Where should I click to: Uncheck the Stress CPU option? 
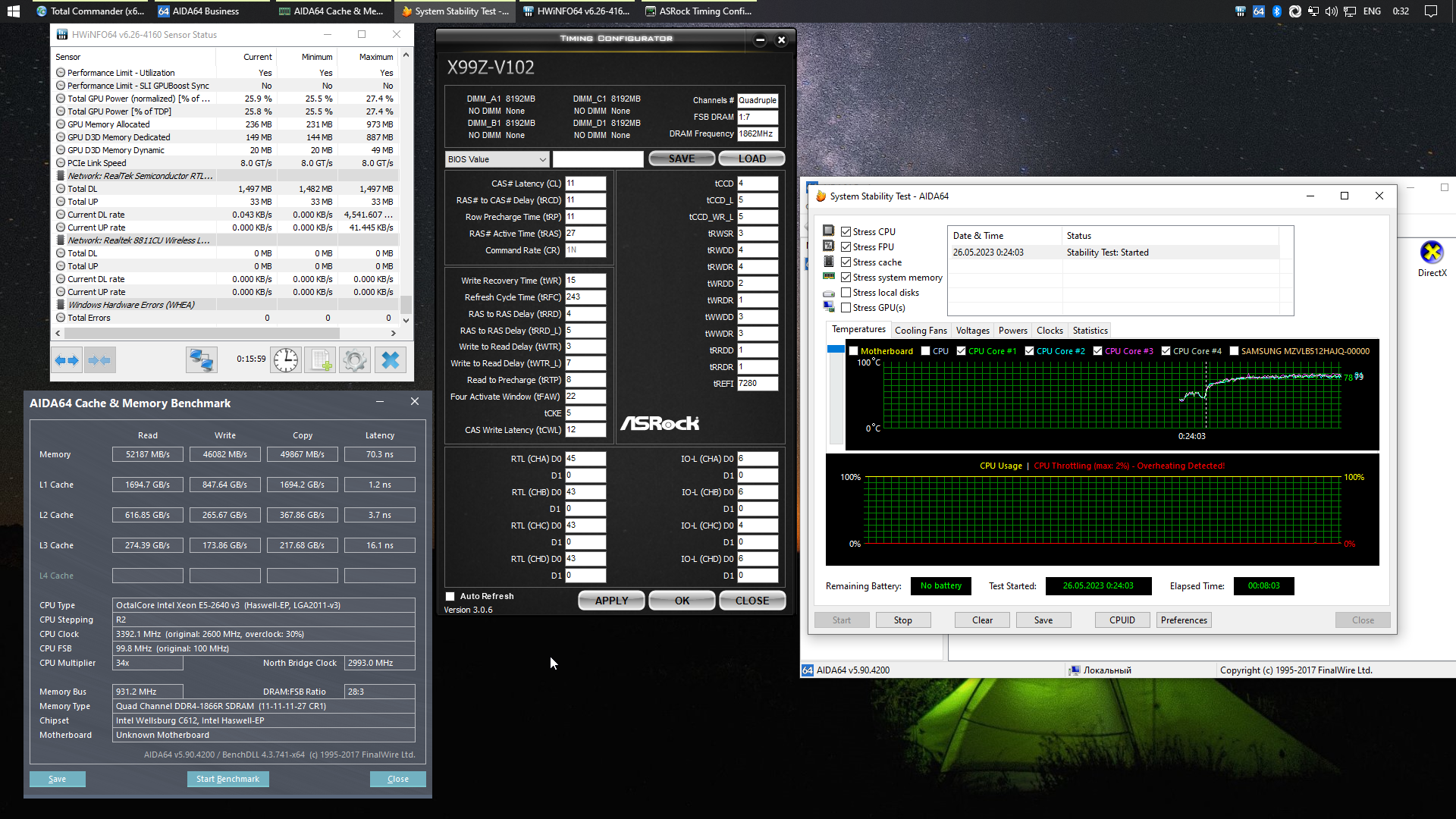pos(846,232)
